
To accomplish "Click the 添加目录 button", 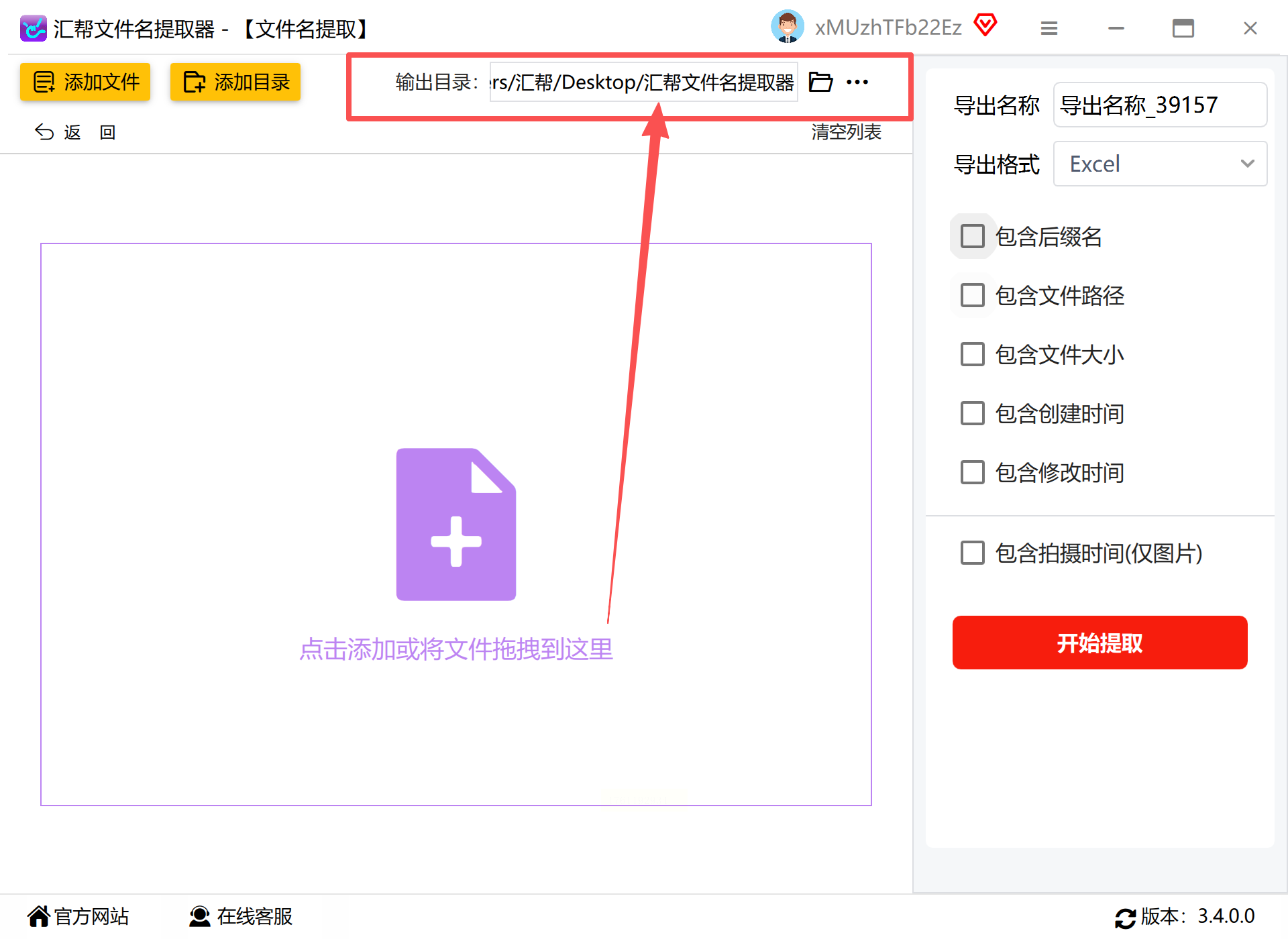I will point(235,82).
